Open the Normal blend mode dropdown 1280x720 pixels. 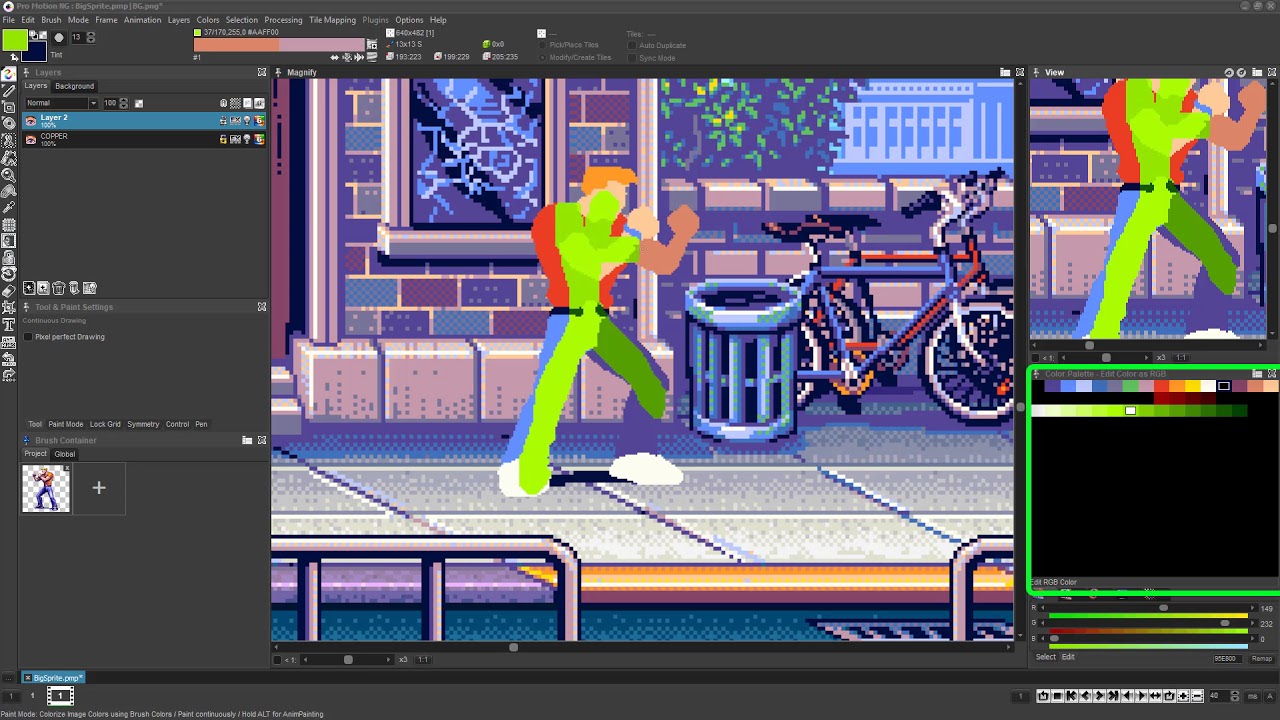(x=61, y=103)
